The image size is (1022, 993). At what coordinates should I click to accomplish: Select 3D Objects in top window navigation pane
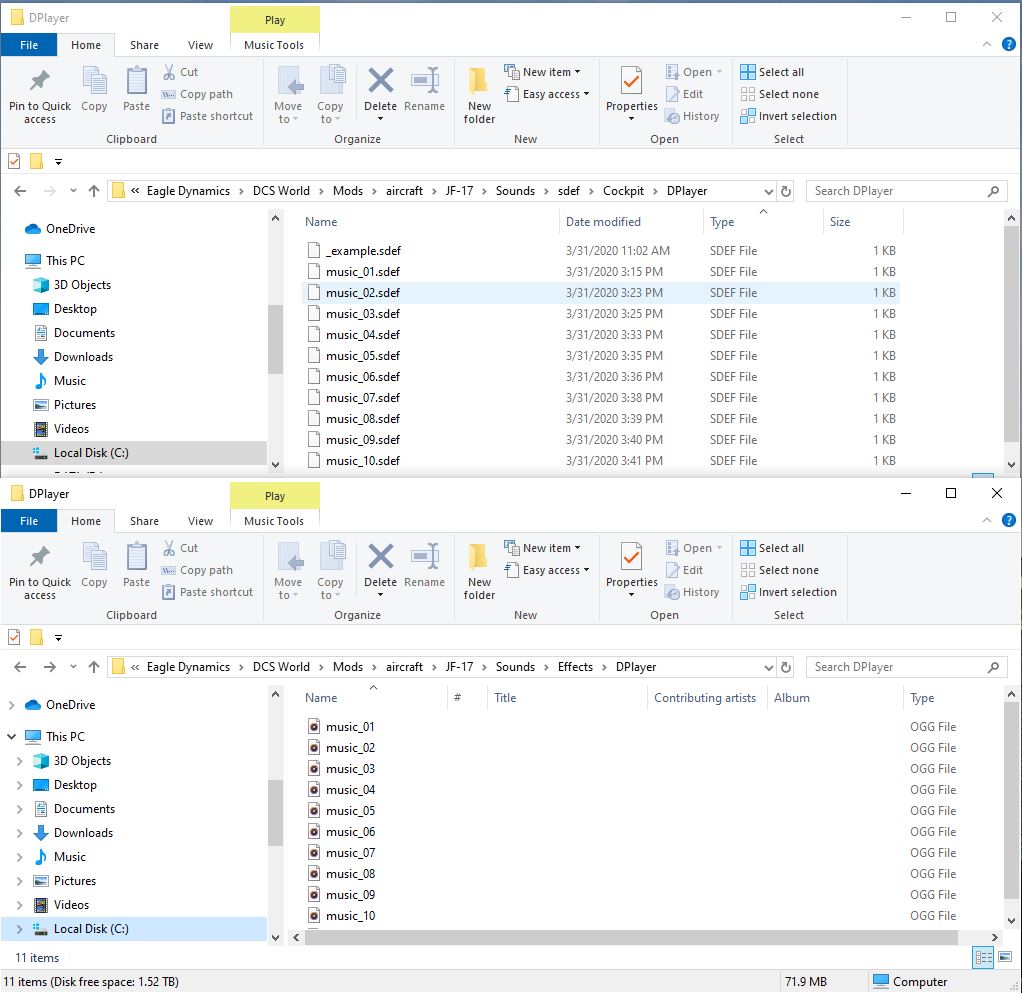[x=82, y=285]
